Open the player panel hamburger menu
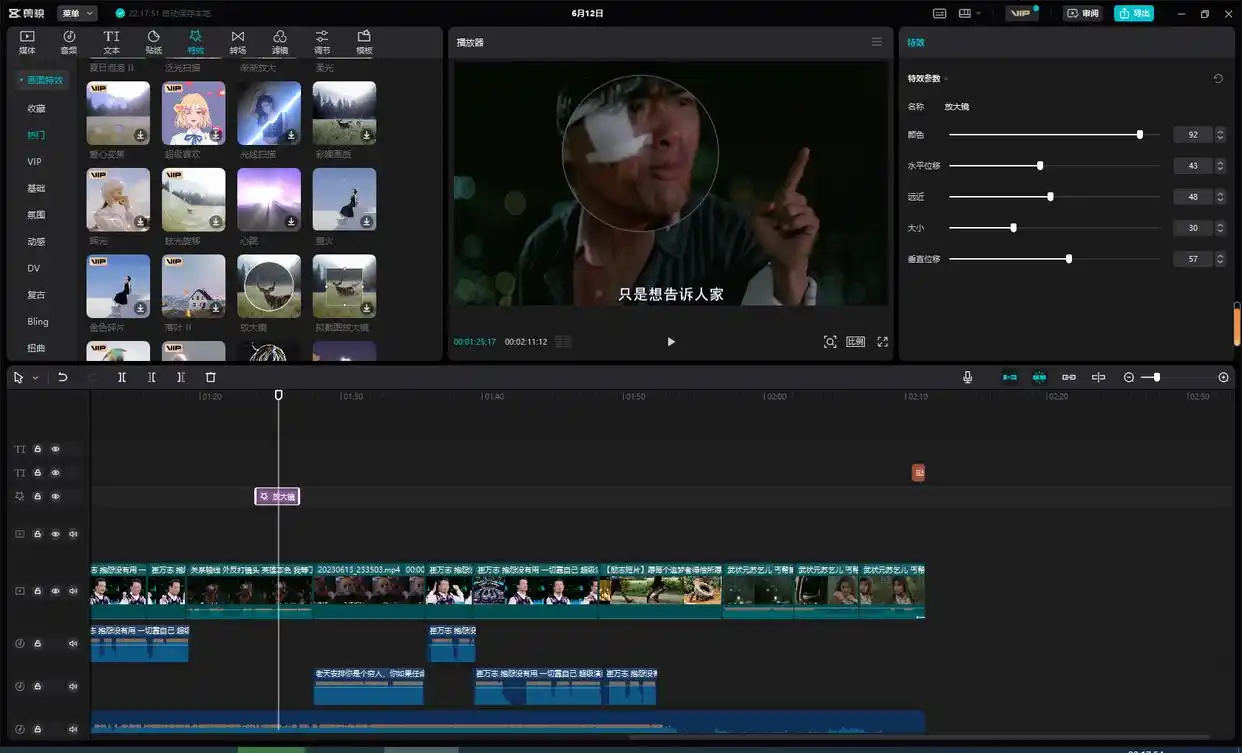Viewport: 1242px width, 753px height. (877, 42)
